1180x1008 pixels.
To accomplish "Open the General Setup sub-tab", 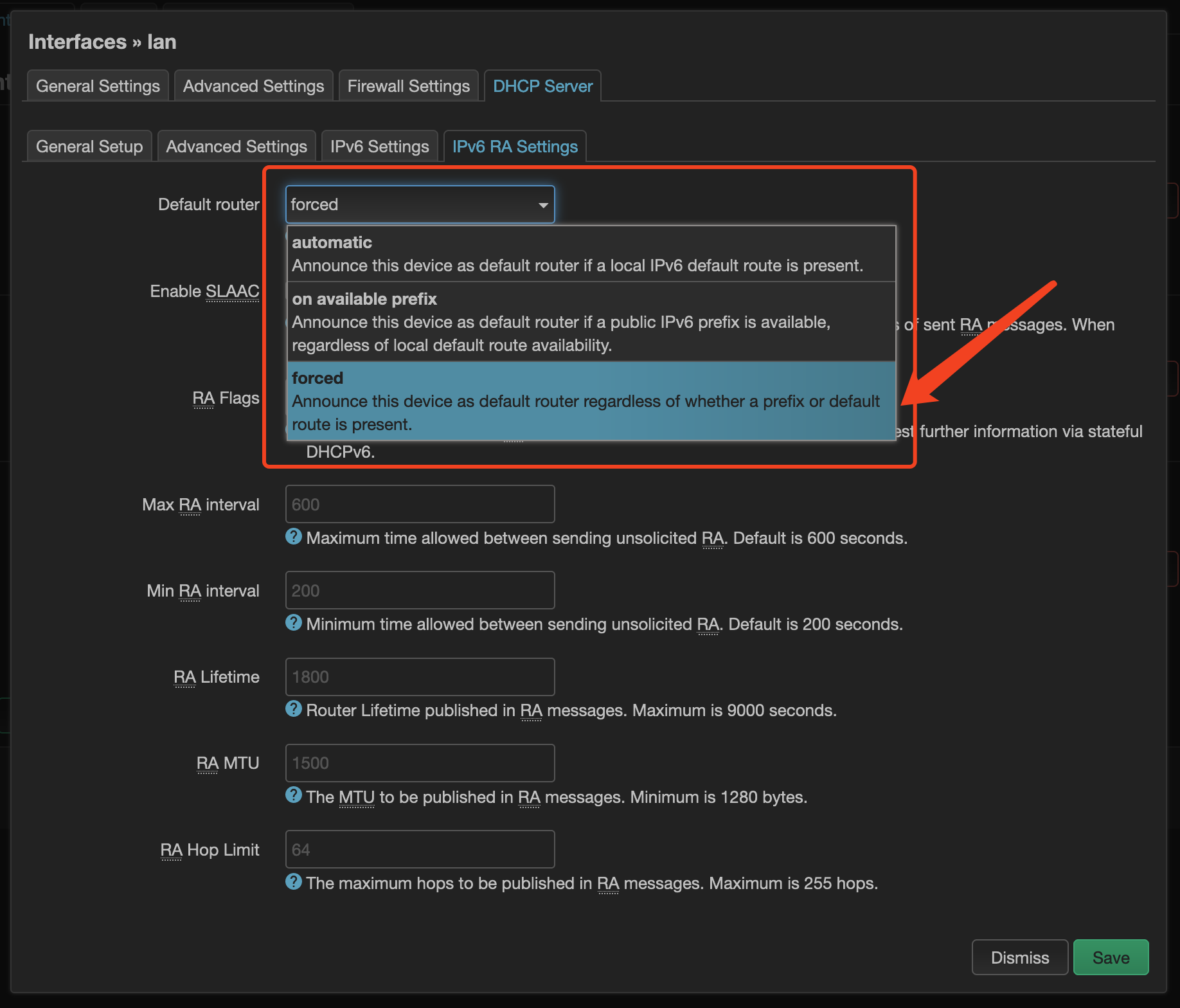I will click(x=89, y=147).
